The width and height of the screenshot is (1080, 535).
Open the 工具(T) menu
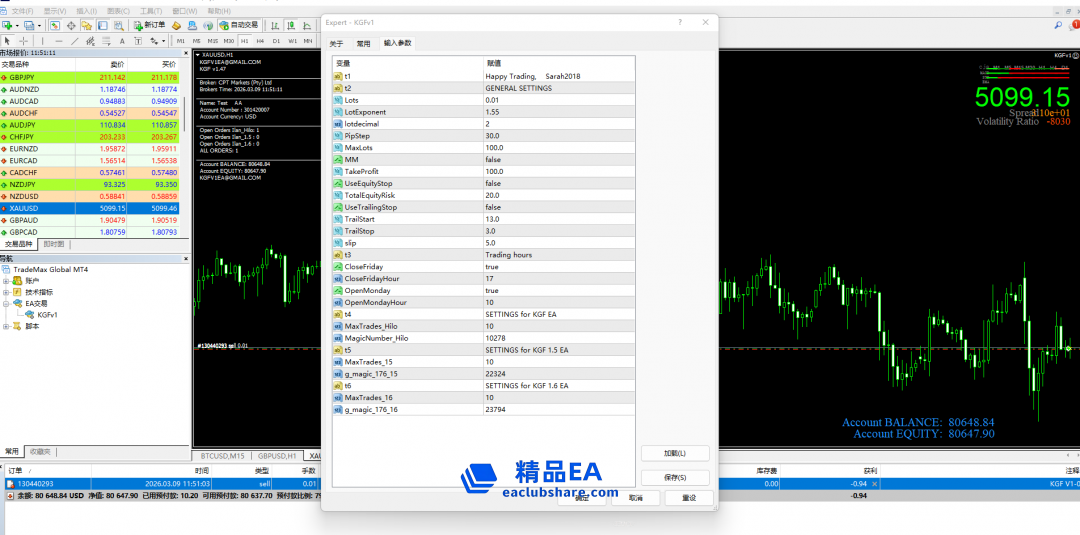click(150, 10)
